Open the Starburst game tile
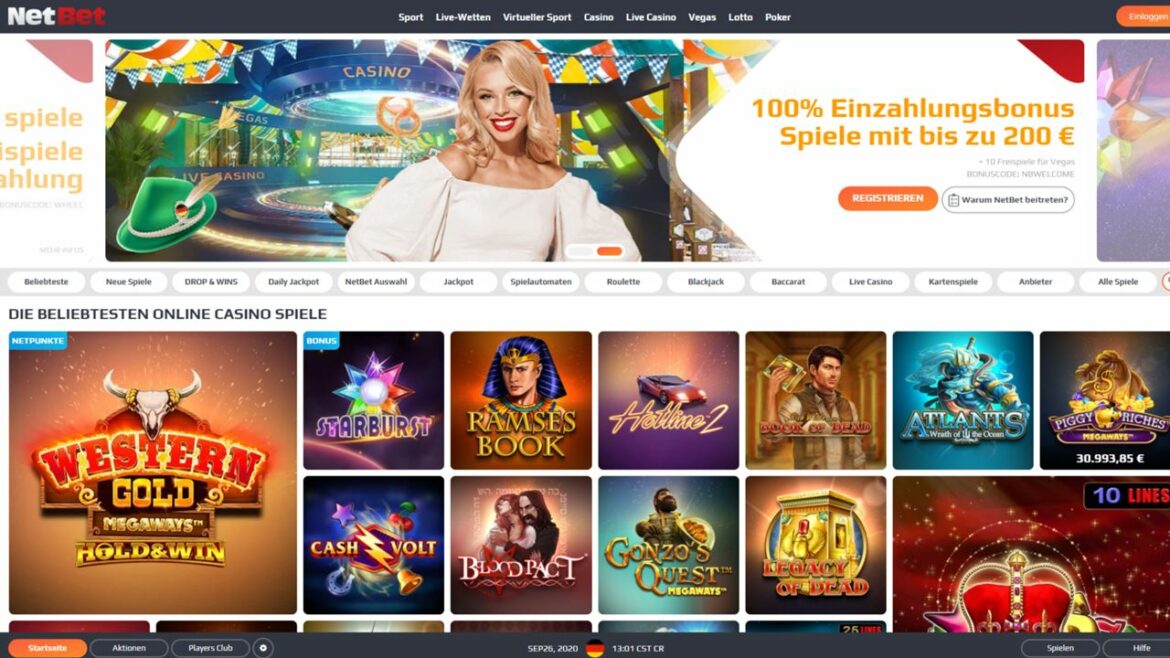Viewport: 1170px width, 658px height. pos(373,401)
